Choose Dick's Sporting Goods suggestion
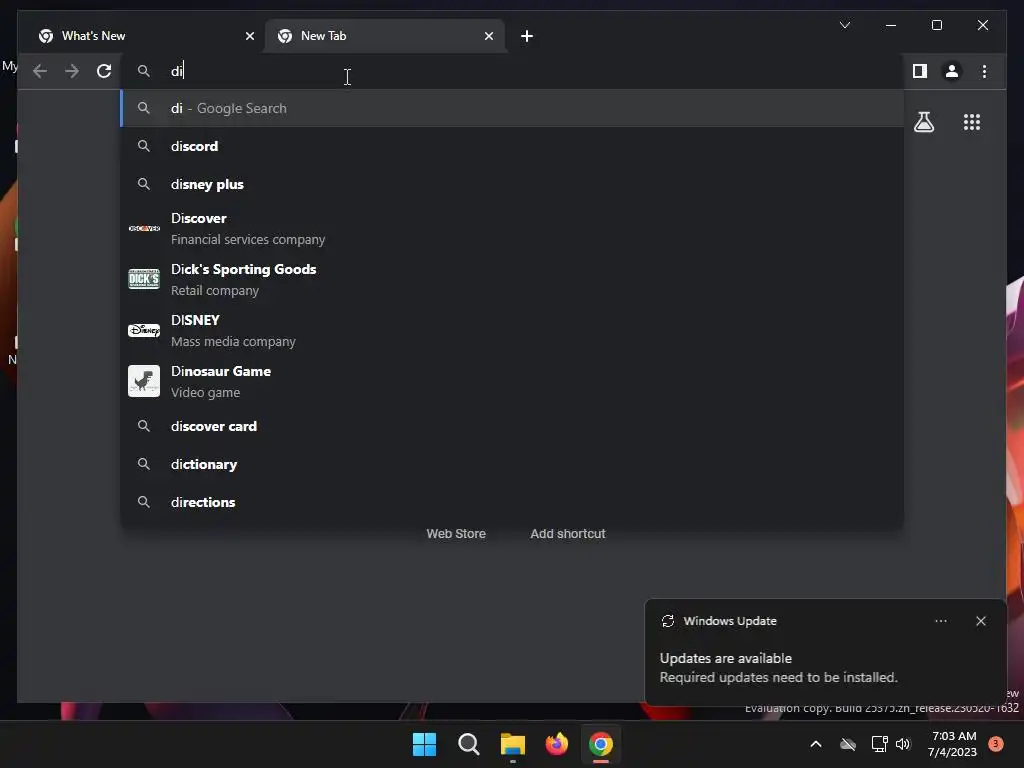This screenshot has height=768, width=1024. point(513,280)
